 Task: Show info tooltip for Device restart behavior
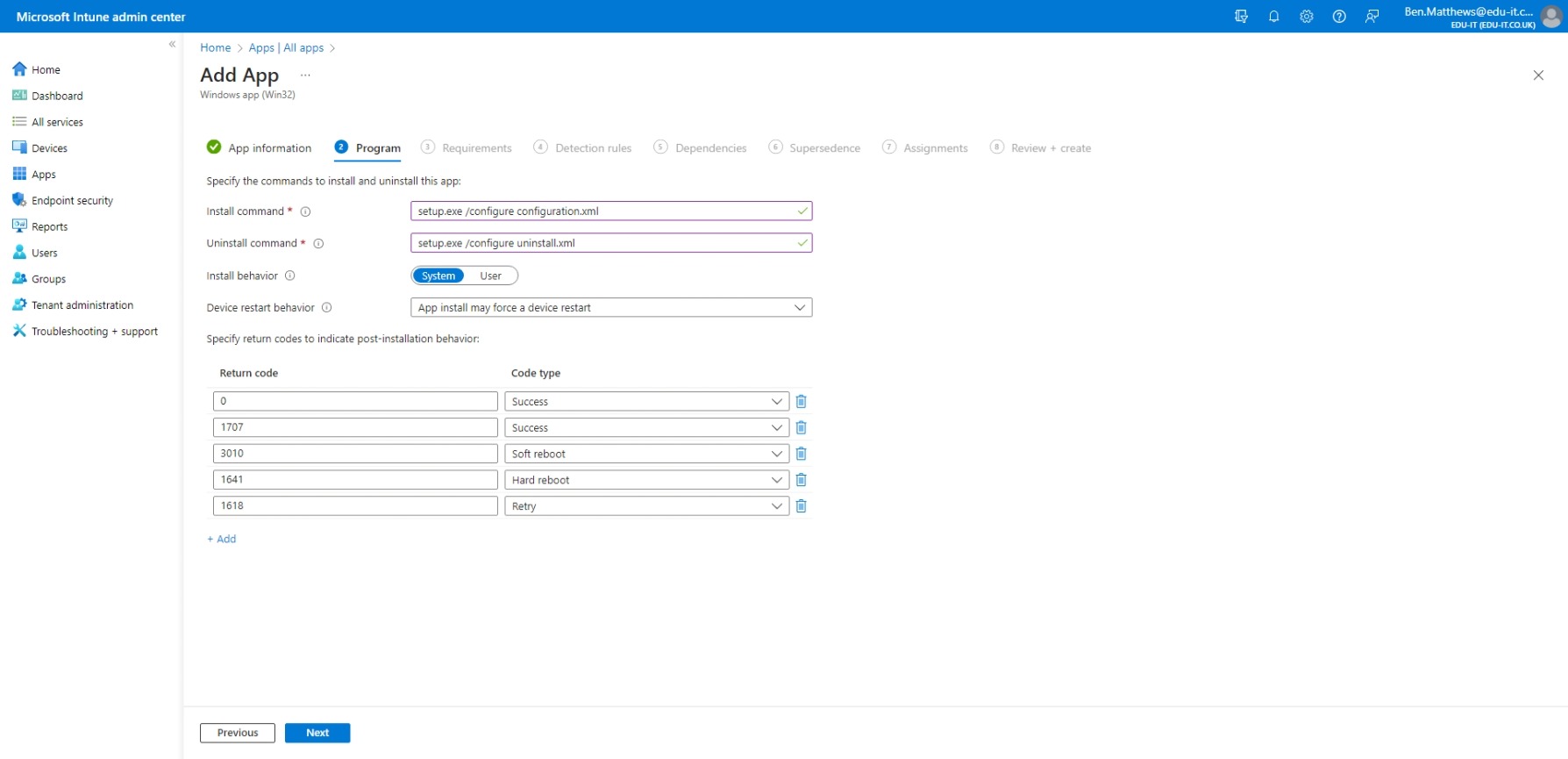coord(326,308)
